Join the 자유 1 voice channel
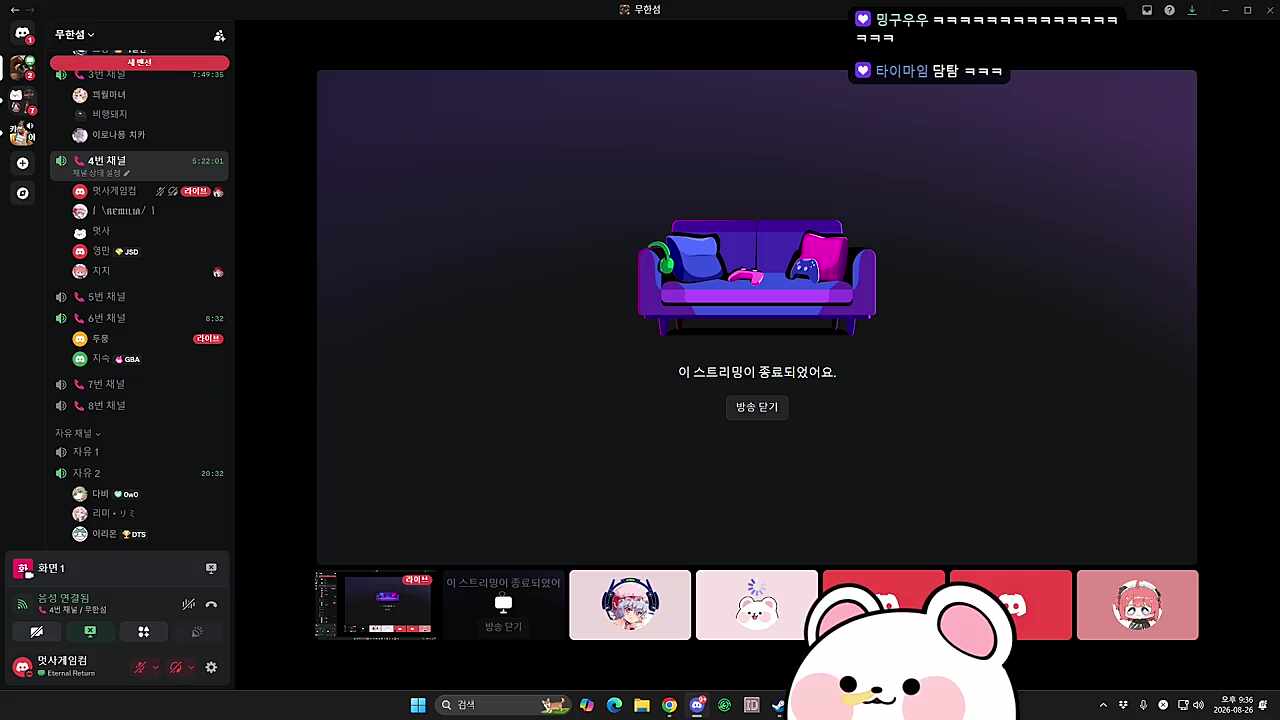This screenshot has width=1280, height=720. pyautogui.click(x=139, y=452)
